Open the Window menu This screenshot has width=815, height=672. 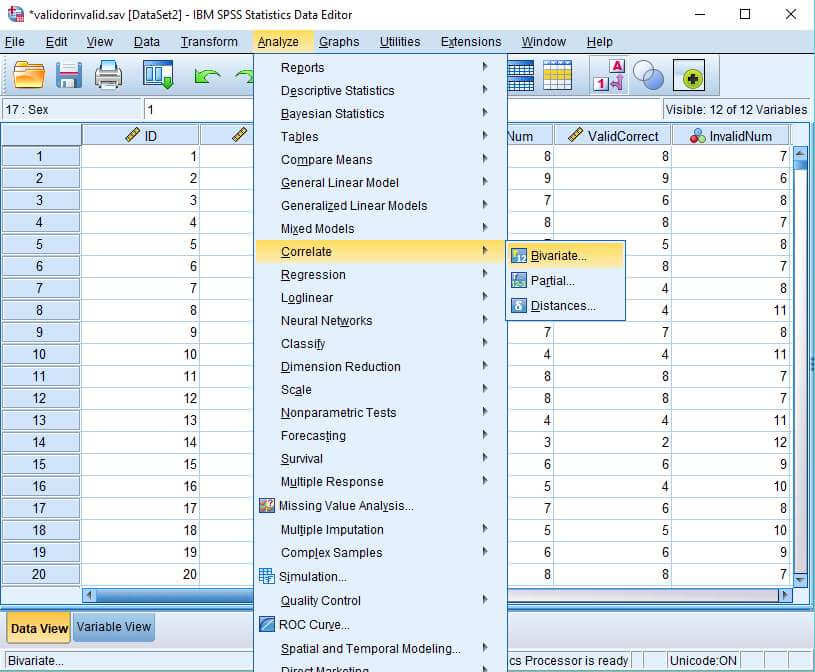tap(544, 42)
